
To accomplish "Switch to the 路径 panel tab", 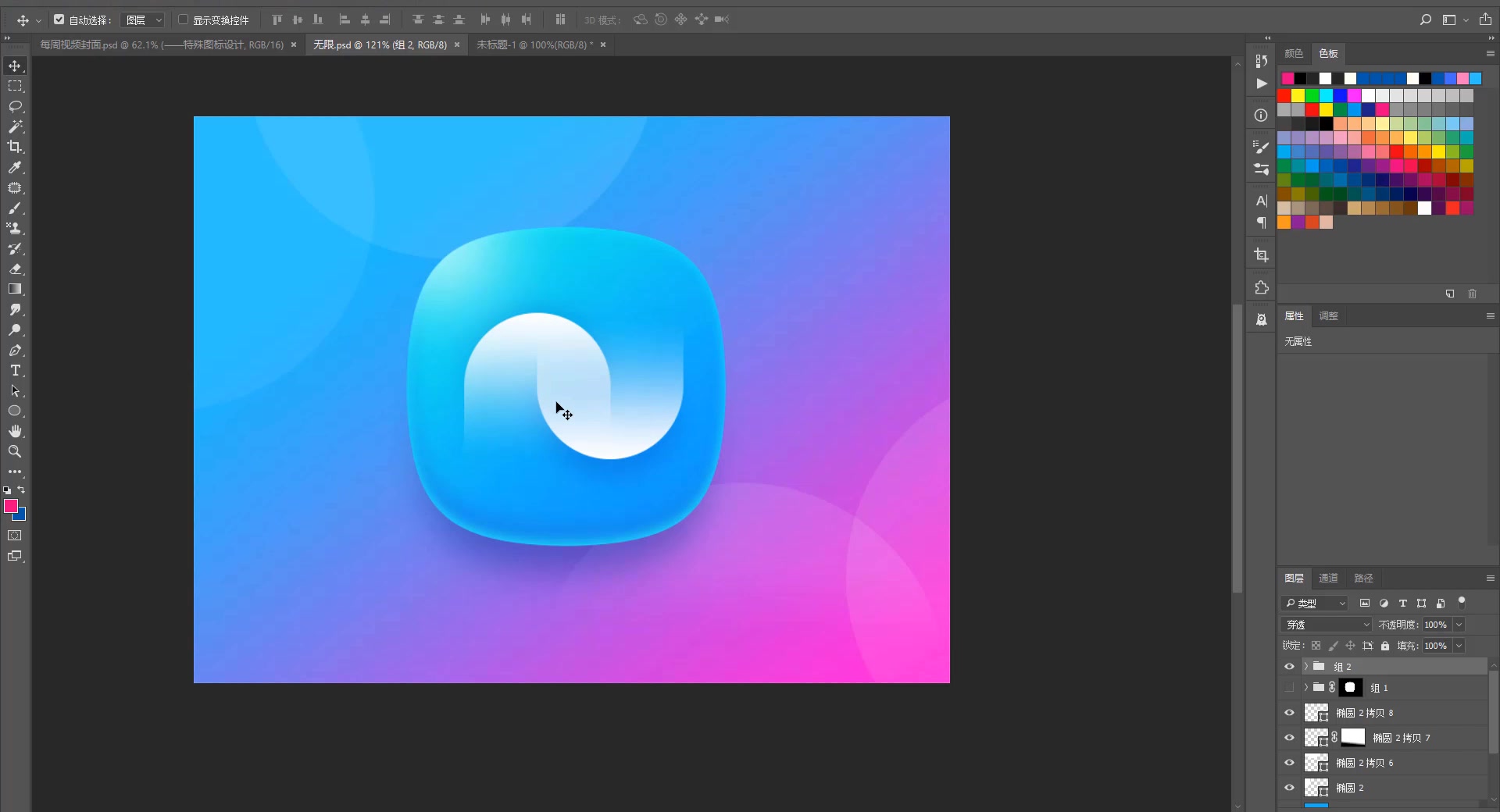I will click(x=1363, y=578).
